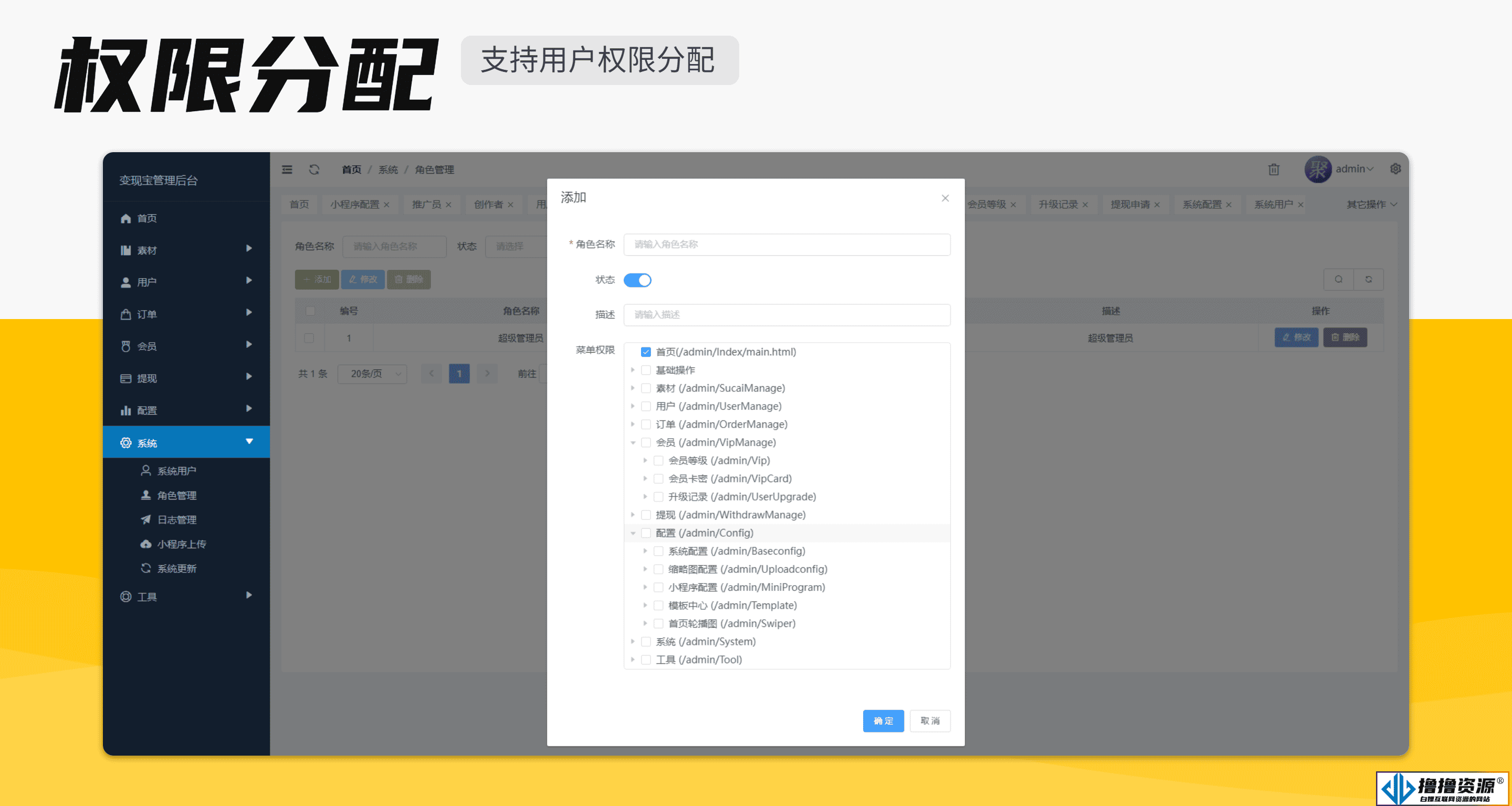
Task: Expand the 提现 (/admin/WithdrawManage) node
Action: (x=633, y=514)
